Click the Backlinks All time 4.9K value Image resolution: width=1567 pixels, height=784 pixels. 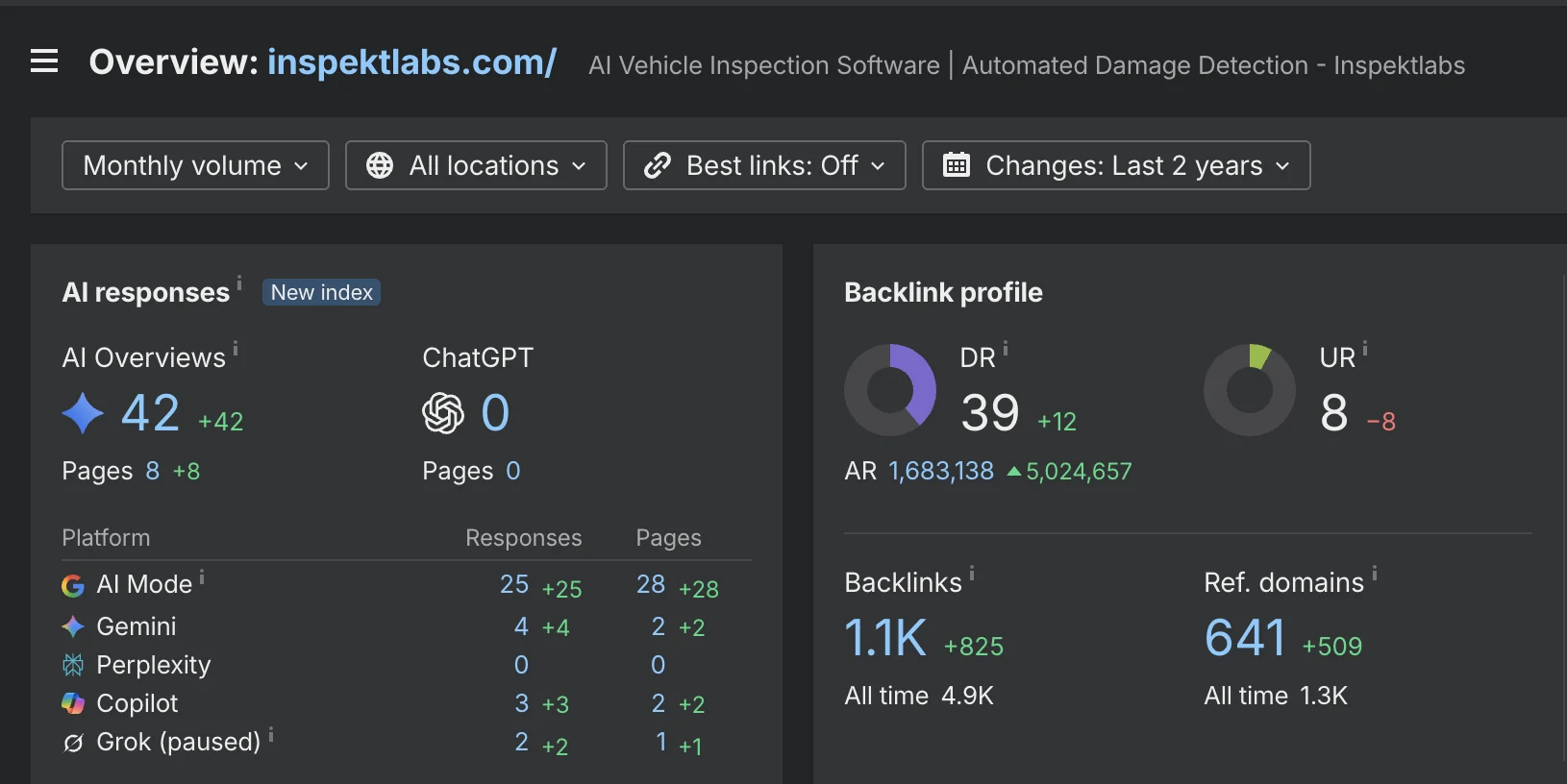967,696
